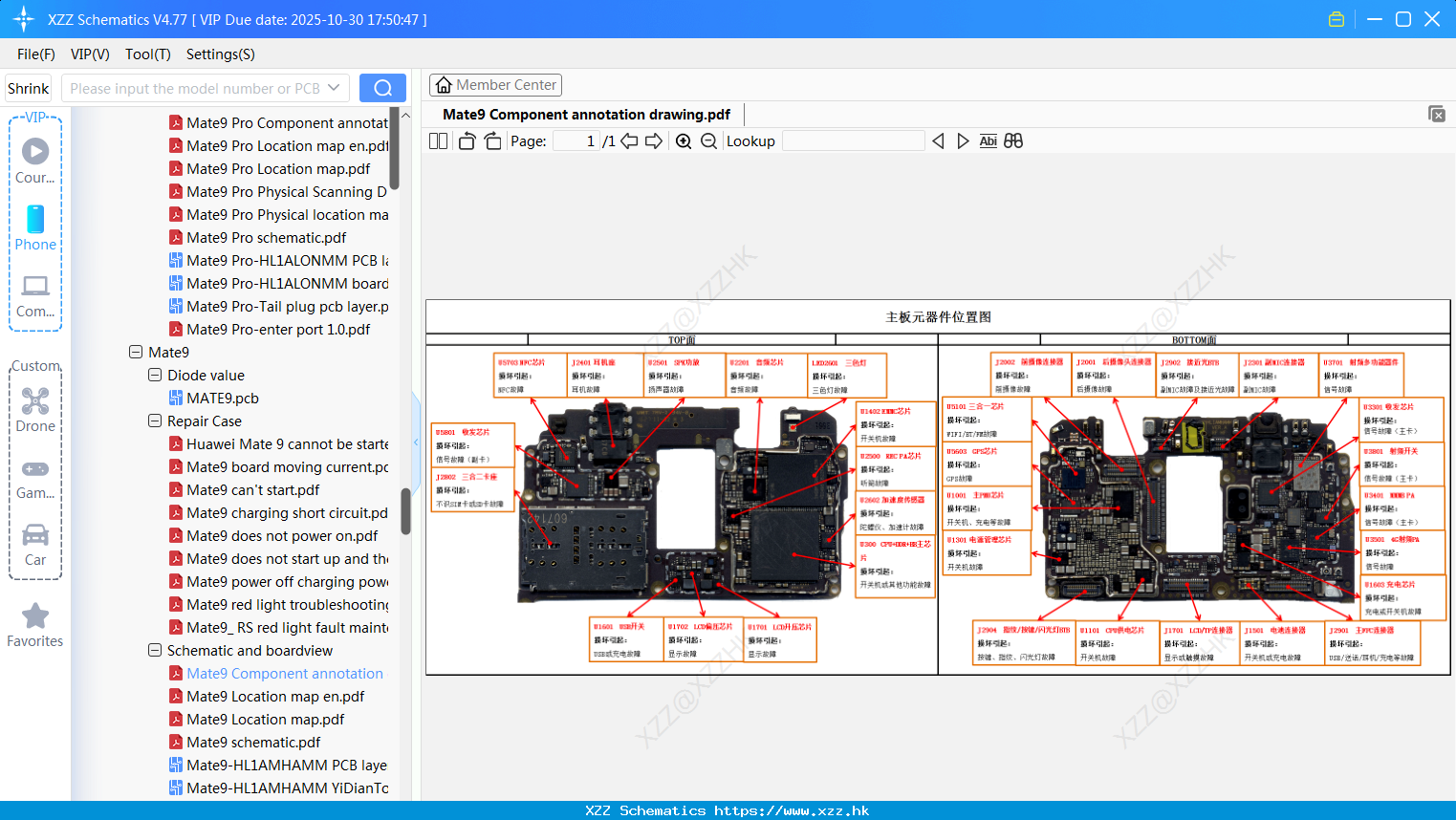The height and width of the screenshot is (820, 1456).
Task: Open Mate9 does not power on.pdf
Action: [282, 535]
